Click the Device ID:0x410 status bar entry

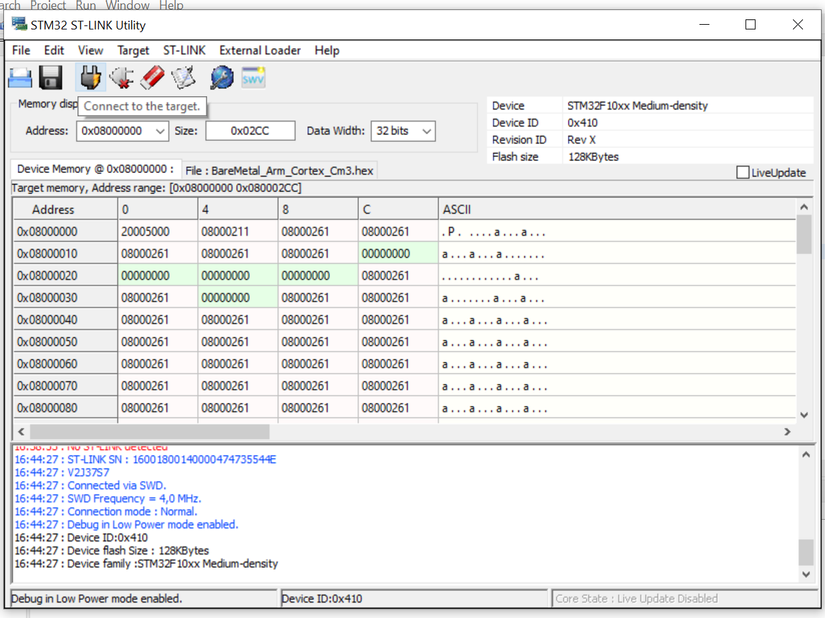(x=414, y=599)
